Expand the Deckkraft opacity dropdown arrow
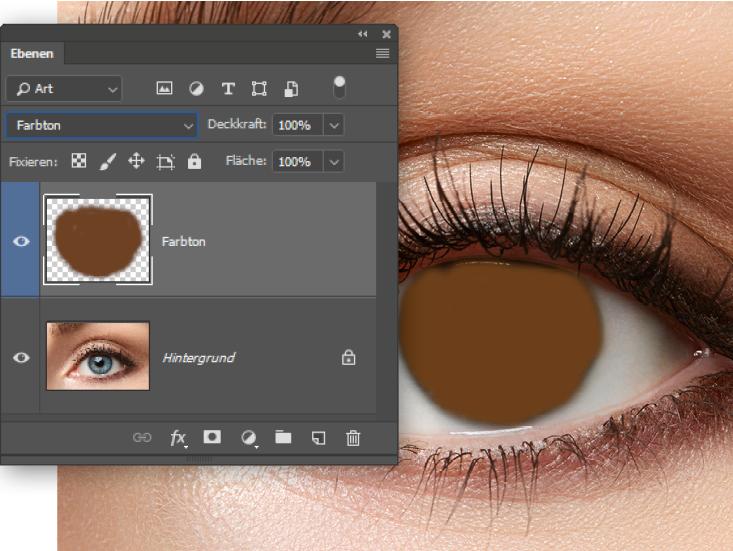 click(334, 125)
